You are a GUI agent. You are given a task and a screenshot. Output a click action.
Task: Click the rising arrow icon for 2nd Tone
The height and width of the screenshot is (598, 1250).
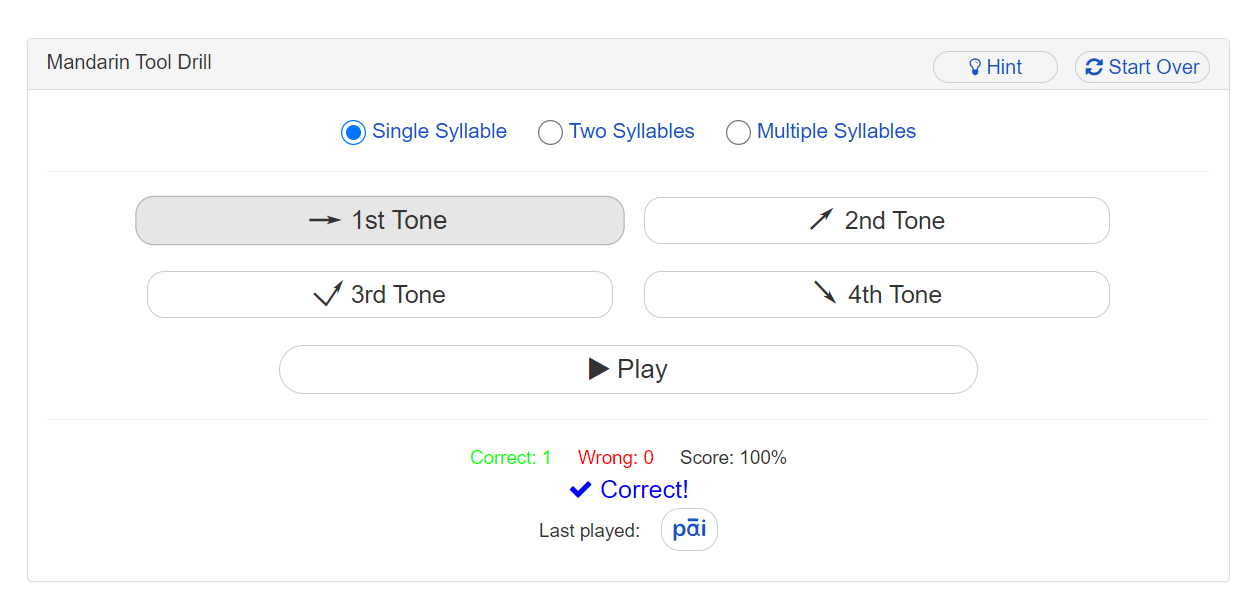[x=821, y=220]
